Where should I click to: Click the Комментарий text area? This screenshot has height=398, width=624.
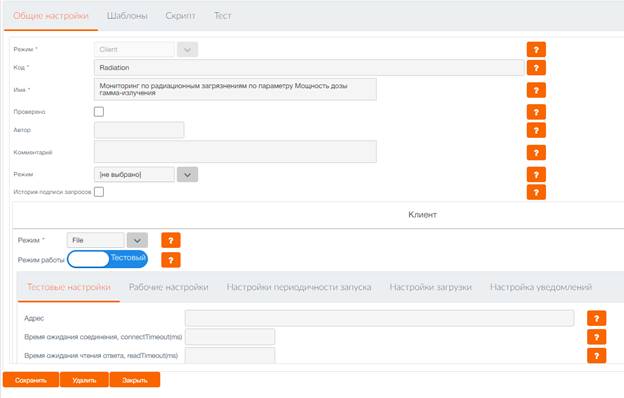(235, 152)
